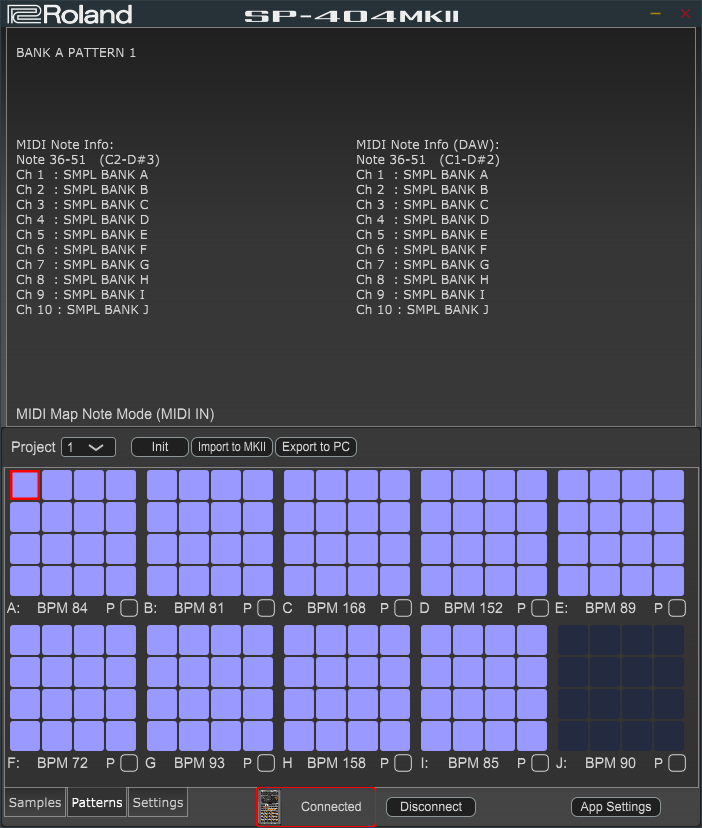The width and height of the screenshot is (702, 828).
Task: Click Import to MKII button
Action: [232, 447]
